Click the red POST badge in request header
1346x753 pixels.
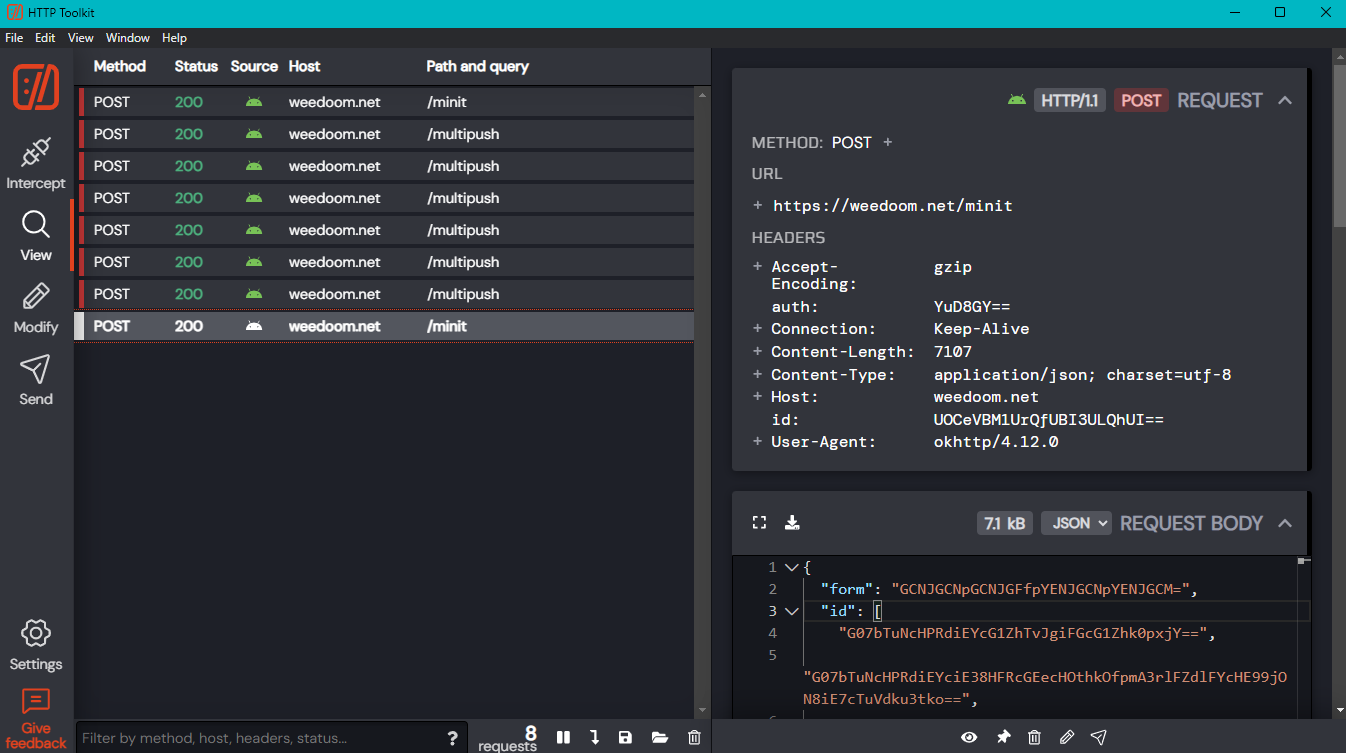(x=1141, y=100)
